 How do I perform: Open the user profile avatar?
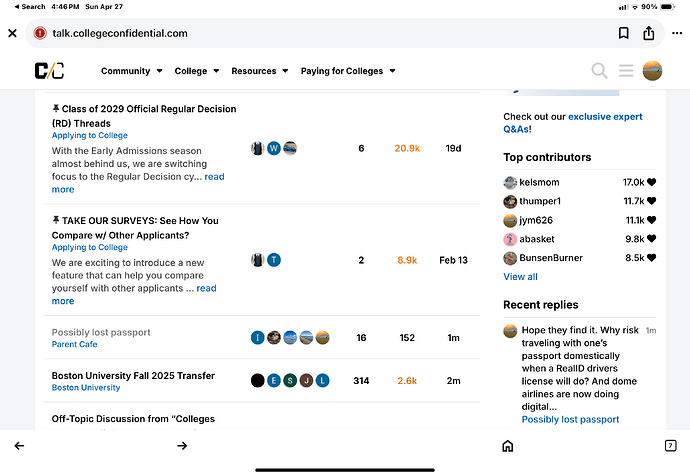652,70
